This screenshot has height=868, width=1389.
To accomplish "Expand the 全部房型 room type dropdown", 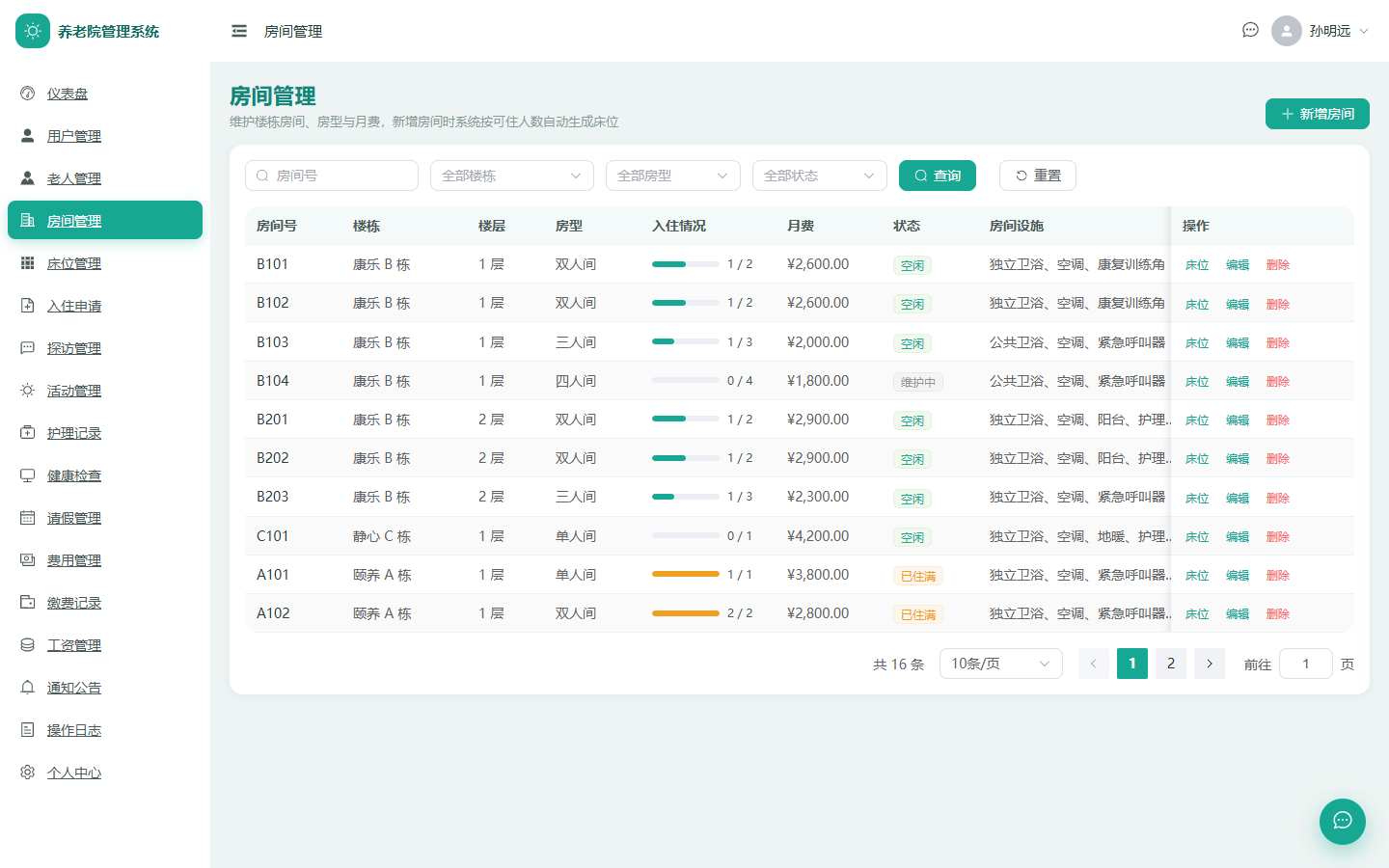I will tap(673, 176).
